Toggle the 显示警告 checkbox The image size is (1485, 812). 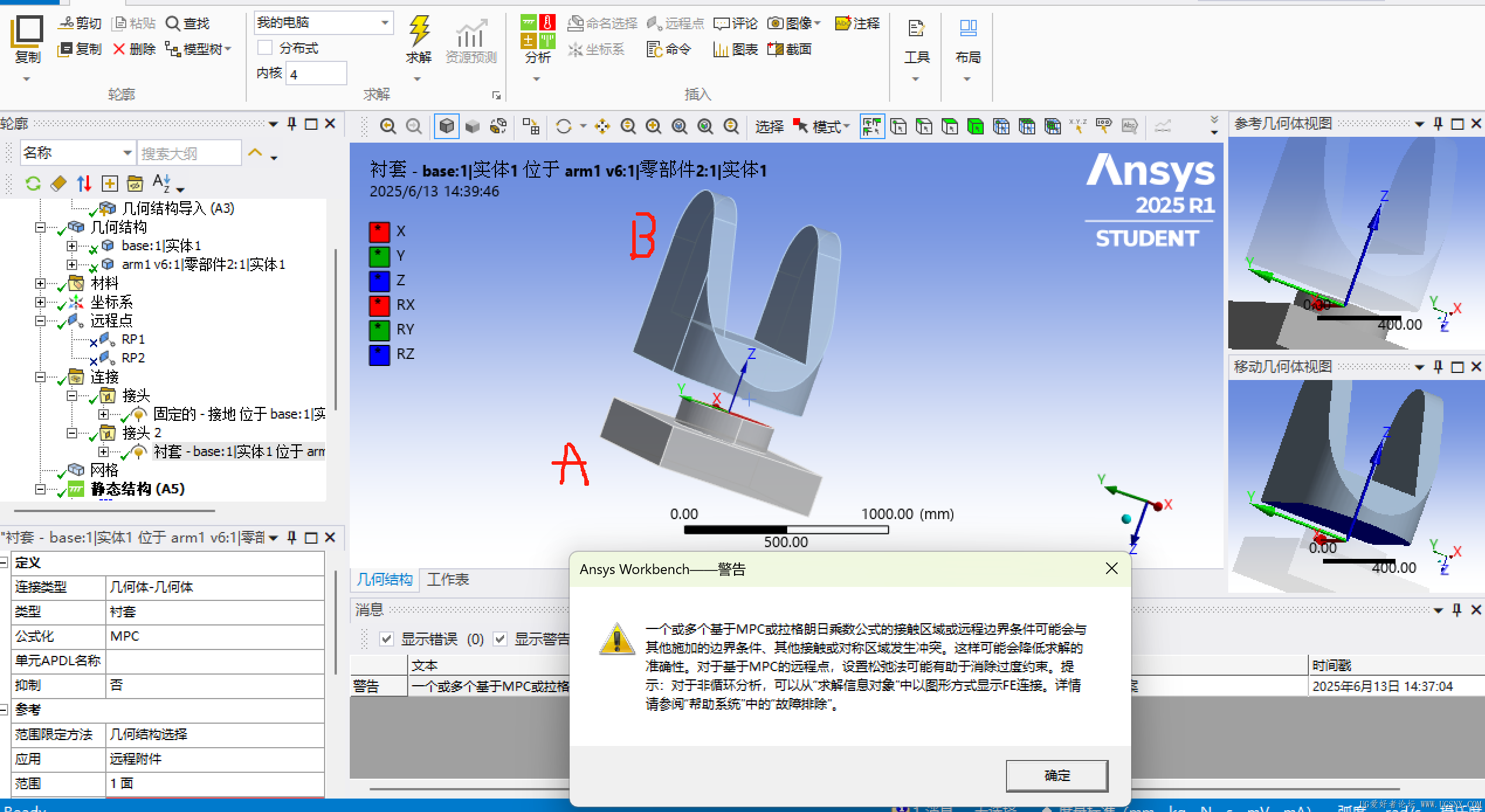(x=500, y=639)
